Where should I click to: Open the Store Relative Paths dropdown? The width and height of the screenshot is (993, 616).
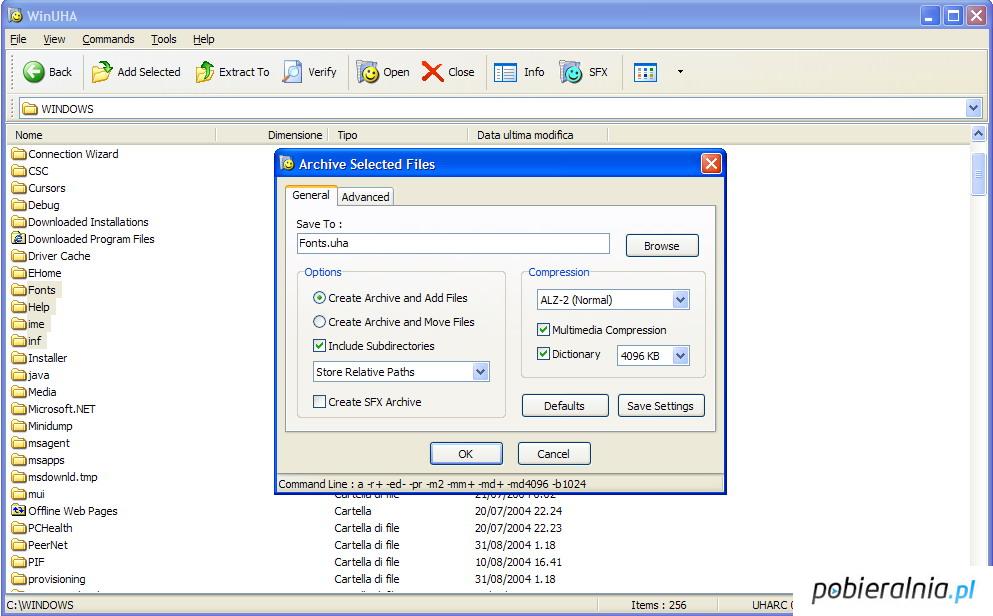pyautogui.click(x=481, y=372)
